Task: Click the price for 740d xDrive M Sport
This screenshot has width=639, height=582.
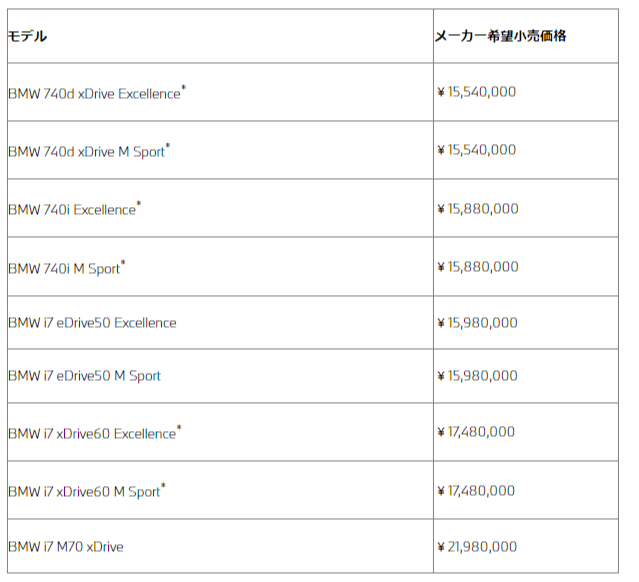Action: coord(477,150)
